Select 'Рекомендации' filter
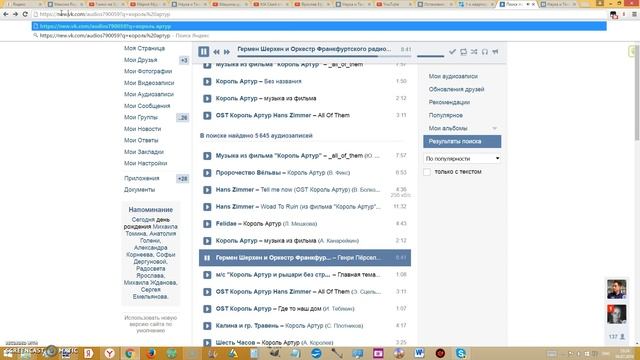 449,102
